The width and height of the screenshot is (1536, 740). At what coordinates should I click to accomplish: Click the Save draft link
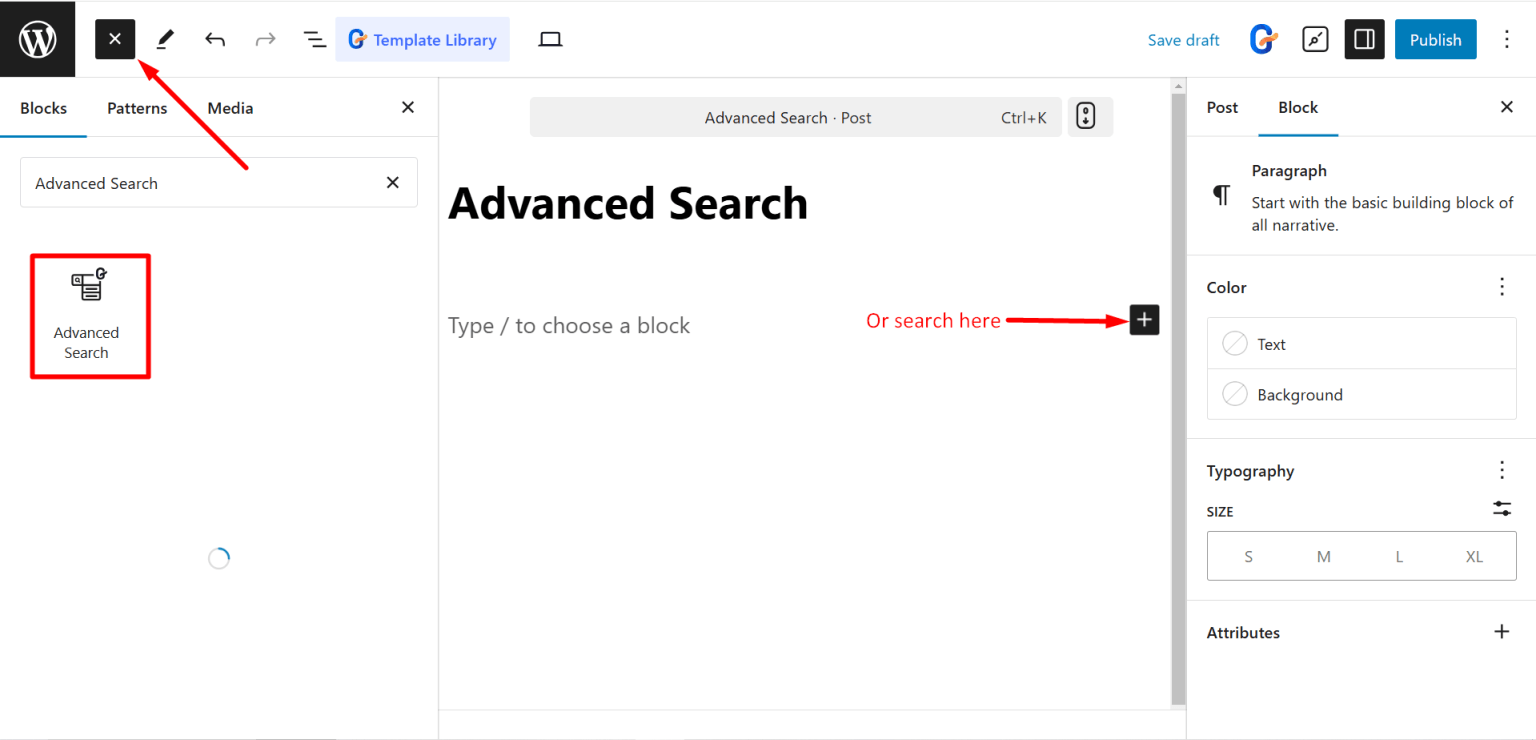[x=1183, y=39]
